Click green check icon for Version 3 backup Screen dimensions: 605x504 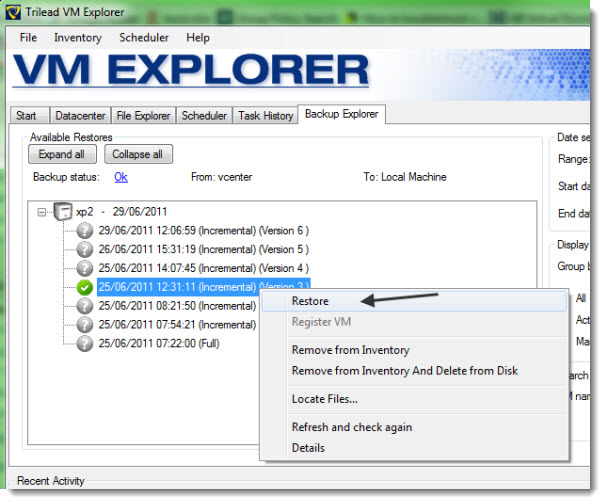click(84, 287)
